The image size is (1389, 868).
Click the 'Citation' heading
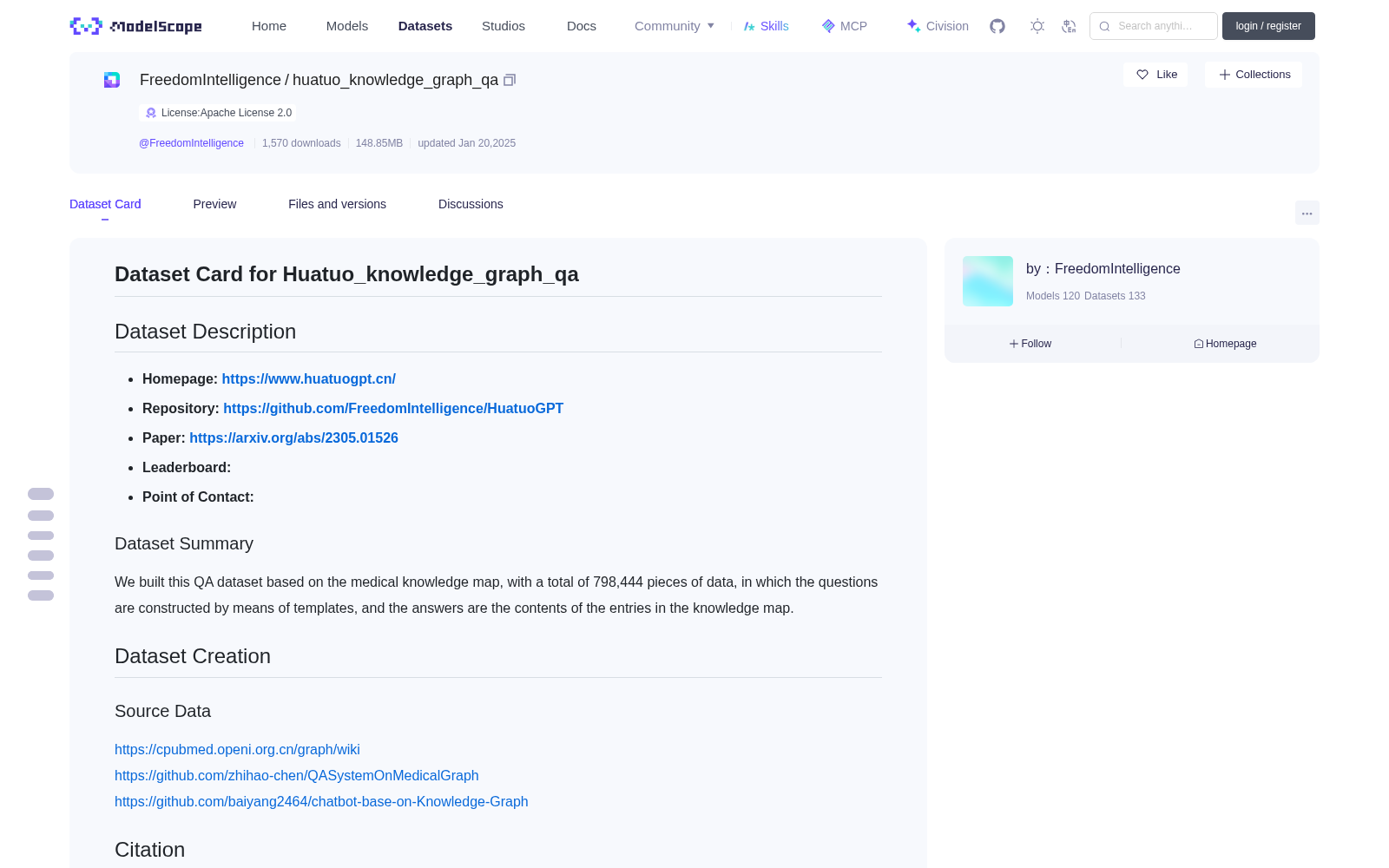149,850
